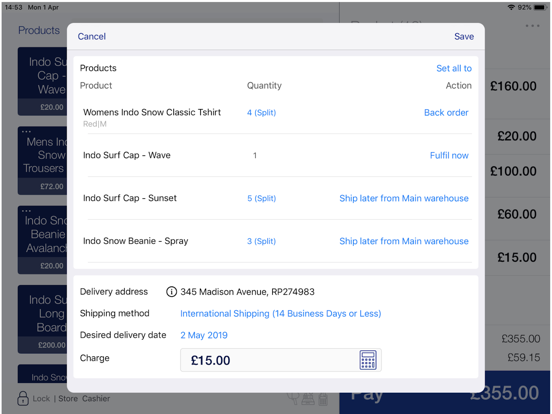This screenshot has width=552, height=414.
Task: Check the Wi-Fi status icon
Action: point(511,7)
